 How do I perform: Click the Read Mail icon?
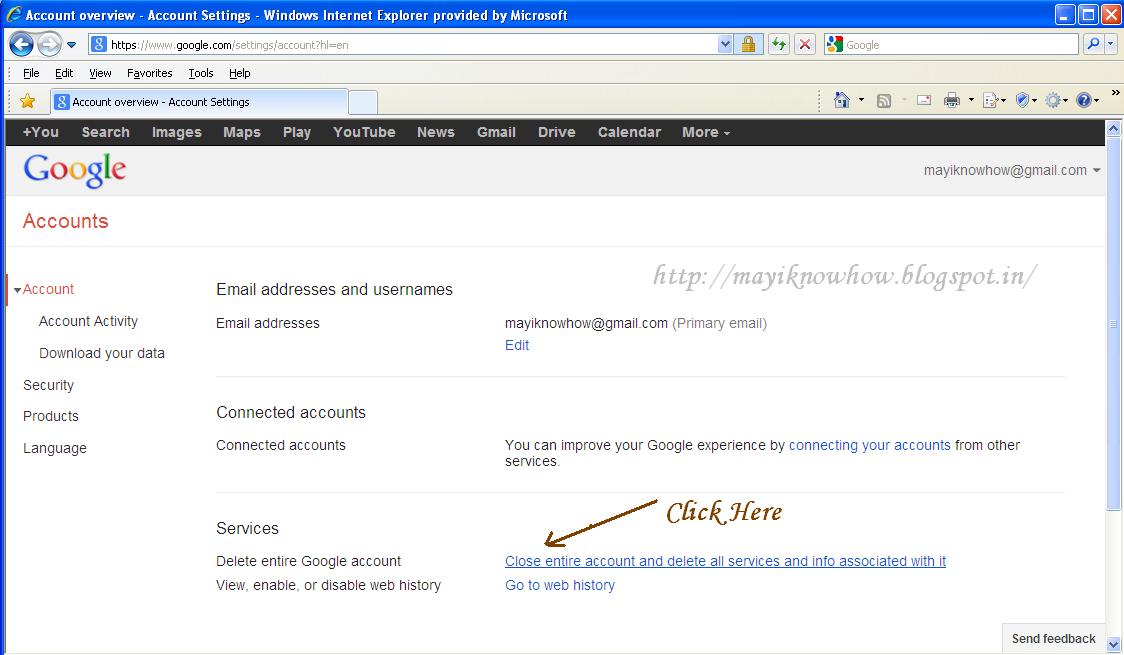click(x=924, y=100)
